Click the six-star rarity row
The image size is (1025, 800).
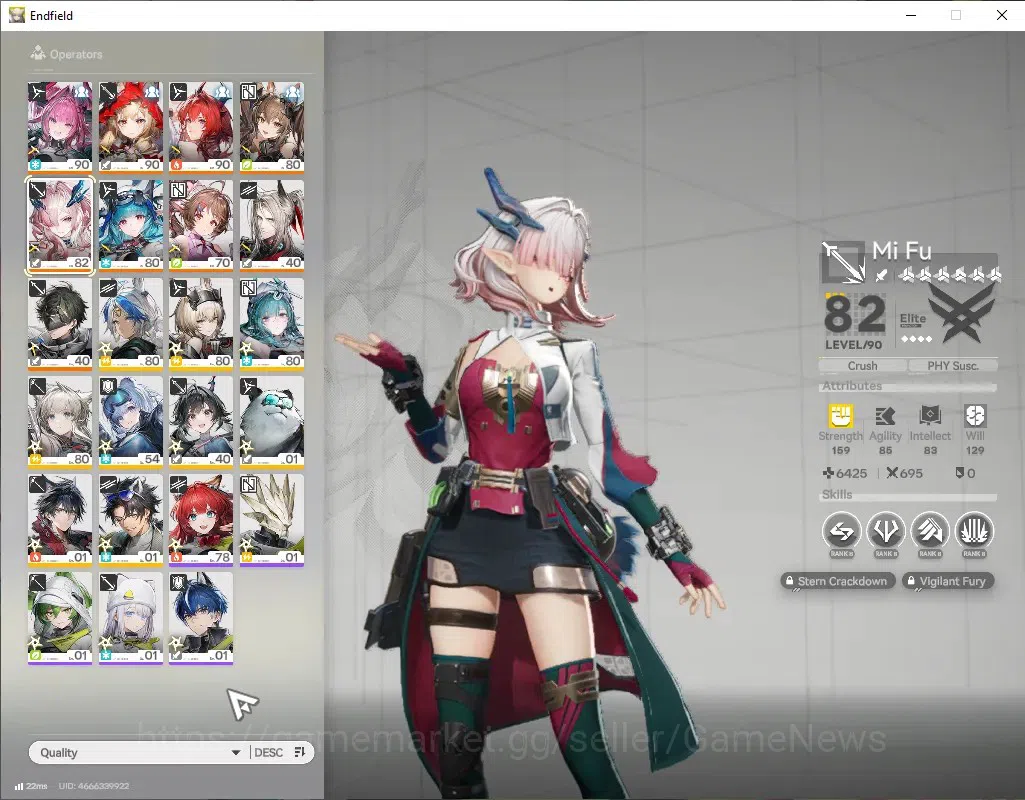point(949,275)
